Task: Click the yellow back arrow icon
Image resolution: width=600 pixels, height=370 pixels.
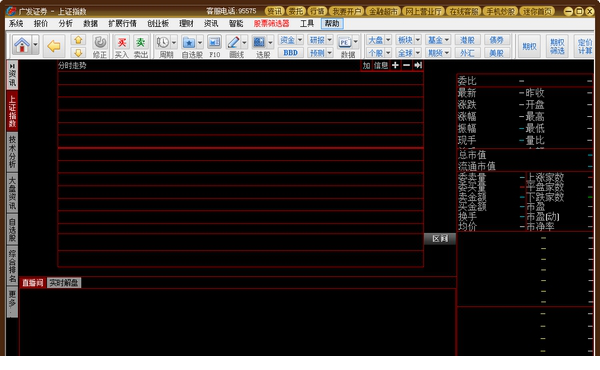Action: [x=54, y=46]
